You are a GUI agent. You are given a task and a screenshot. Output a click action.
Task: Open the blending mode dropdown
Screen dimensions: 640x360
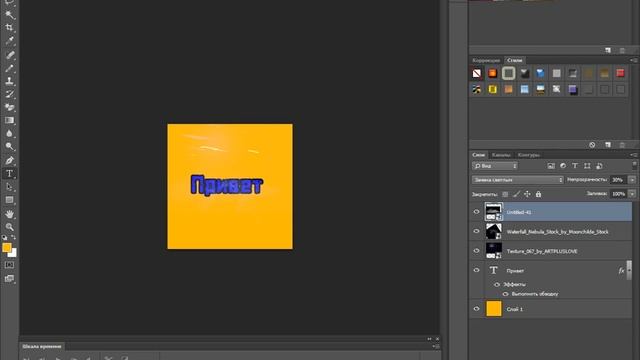point(518,180)
